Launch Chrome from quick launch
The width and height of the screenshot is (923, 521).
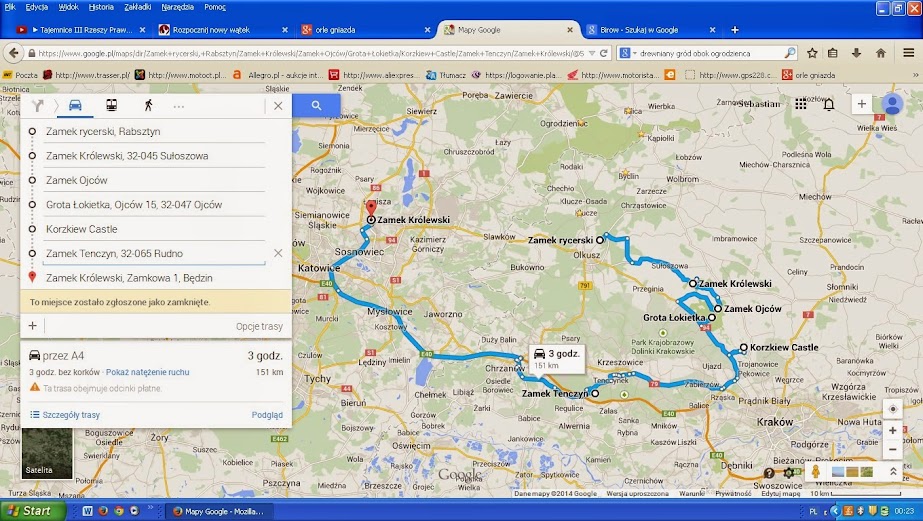click(118, 511)
